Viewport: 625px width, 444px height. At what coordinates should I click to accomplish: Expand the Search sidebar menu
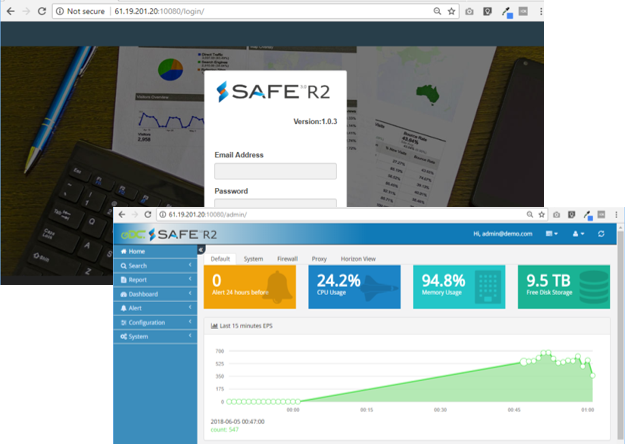[155, 265]
